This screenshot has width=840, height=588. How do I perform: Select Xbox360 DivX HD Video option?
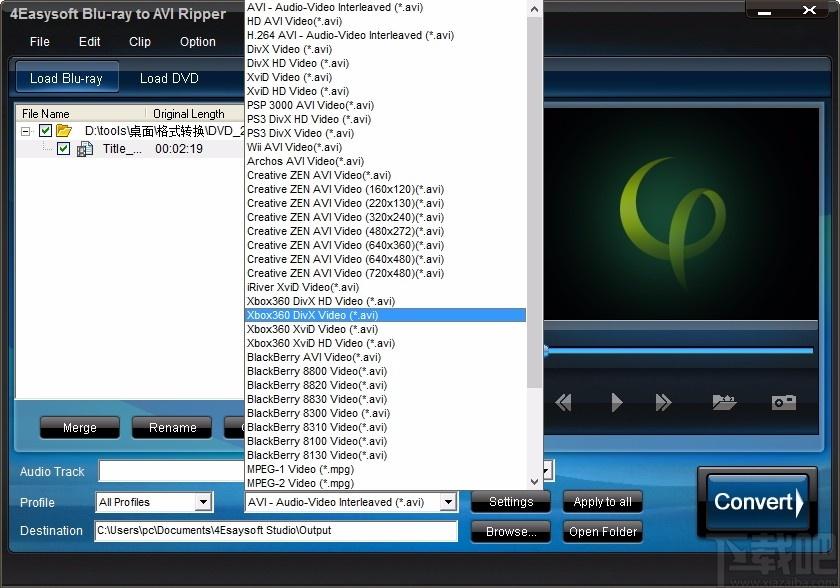coord(385,301)
